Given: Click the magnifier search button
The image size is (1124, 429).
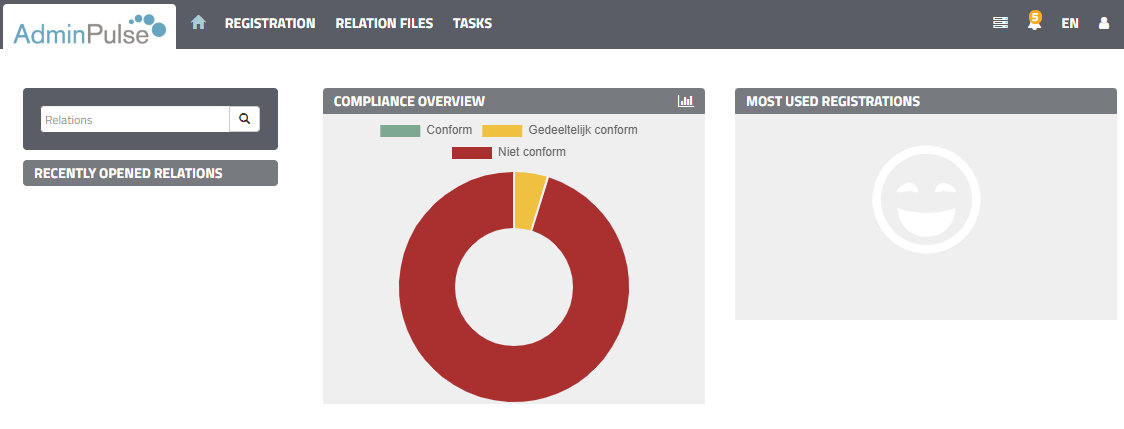Looking at the screenshot, I should [x=244, y=119].
